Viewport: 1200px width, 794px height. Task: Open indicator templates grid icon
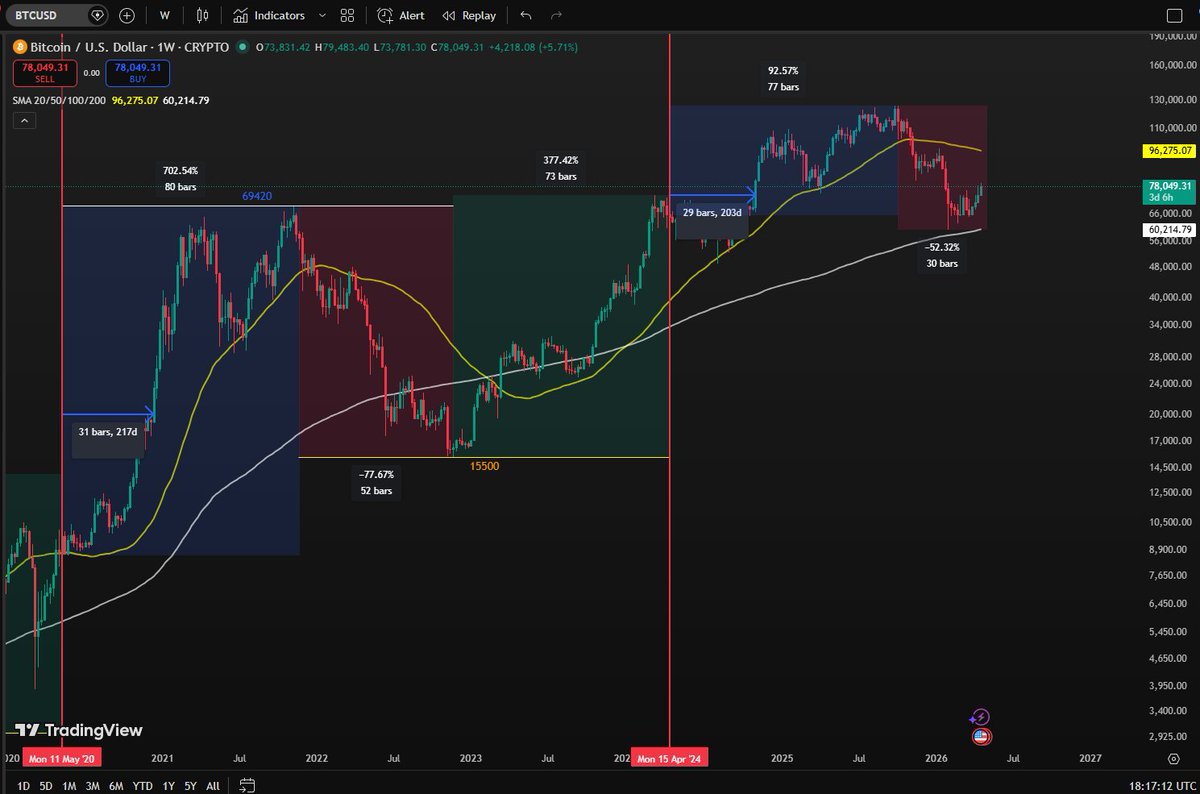point(347,16)
